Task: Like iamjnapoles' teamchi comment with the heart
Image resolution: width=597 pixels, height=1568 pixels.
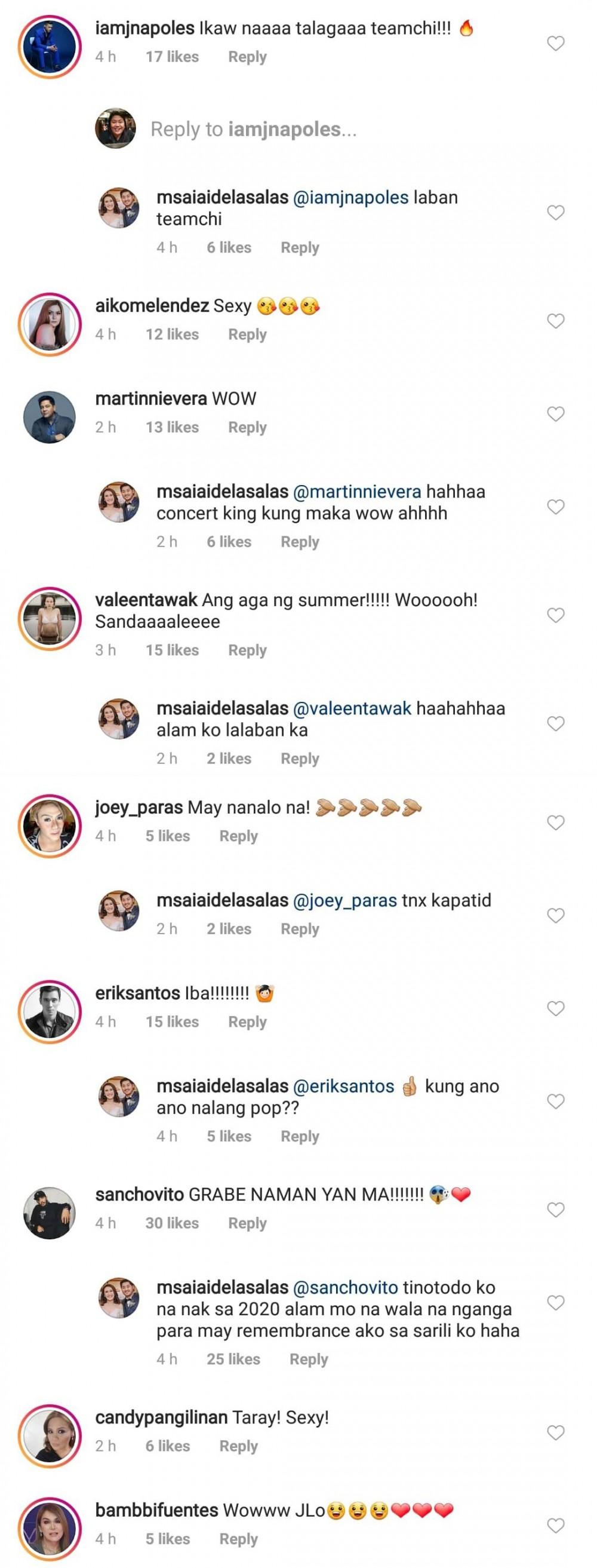Action: click(x=556, y=43)
